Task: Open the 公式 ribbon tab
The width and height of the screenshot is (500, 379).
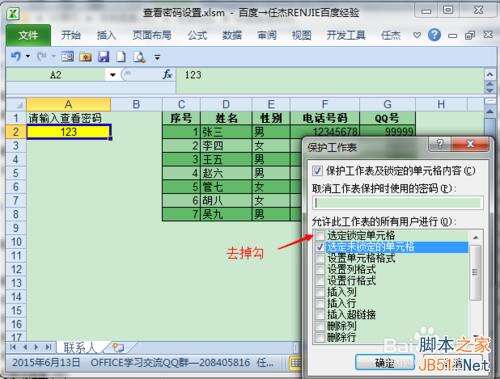Action: tap(197, 35)
